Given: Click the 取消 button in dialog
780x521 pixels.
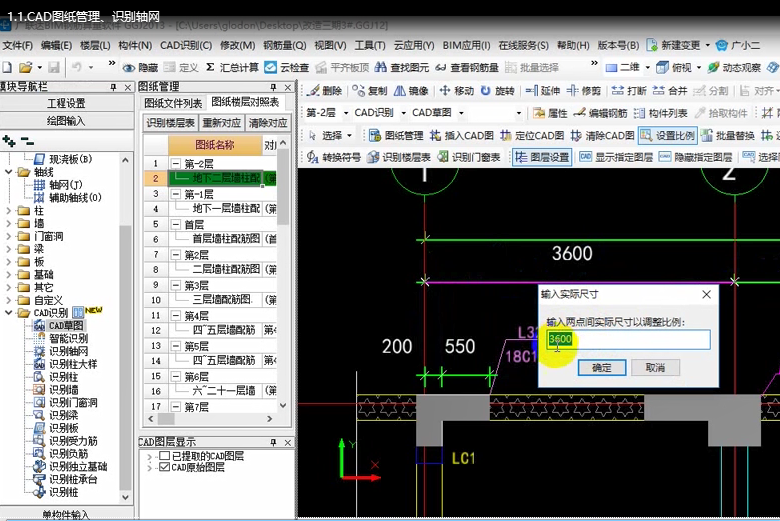Looking at the screenshot, I should click(655, 368).
